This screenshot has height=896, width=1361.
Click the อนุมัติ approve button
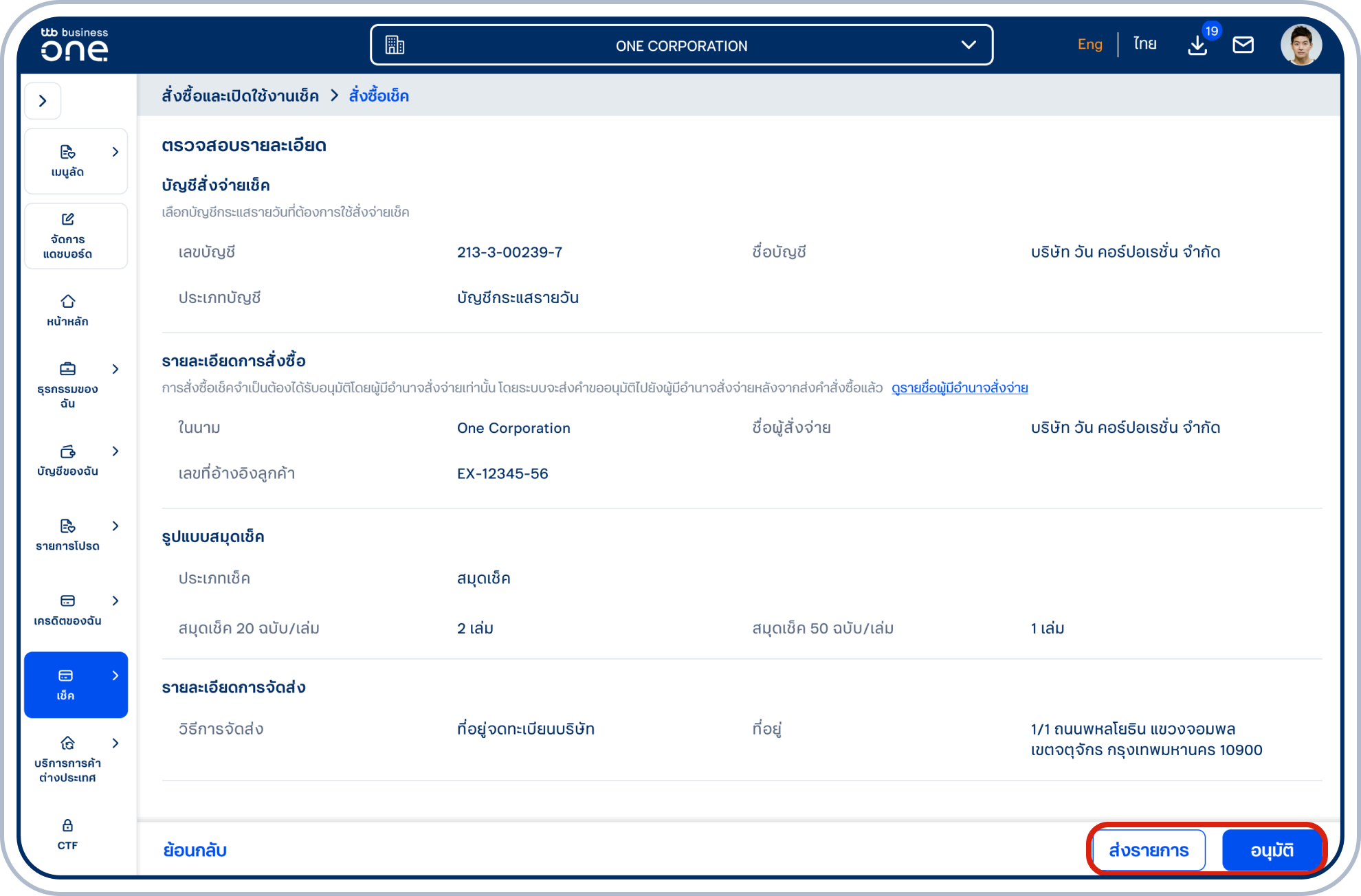click(x=1272, y=850)
